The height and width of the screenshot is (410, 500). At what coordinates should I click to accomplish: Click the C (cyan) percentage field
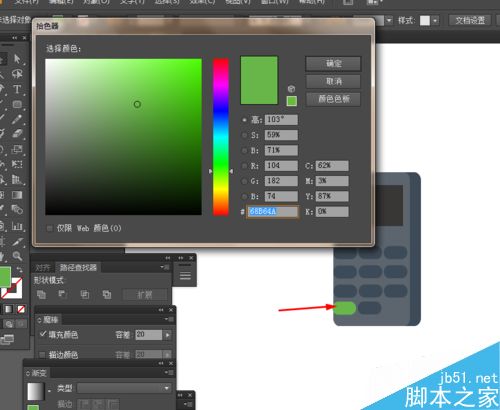click(332, 166)
